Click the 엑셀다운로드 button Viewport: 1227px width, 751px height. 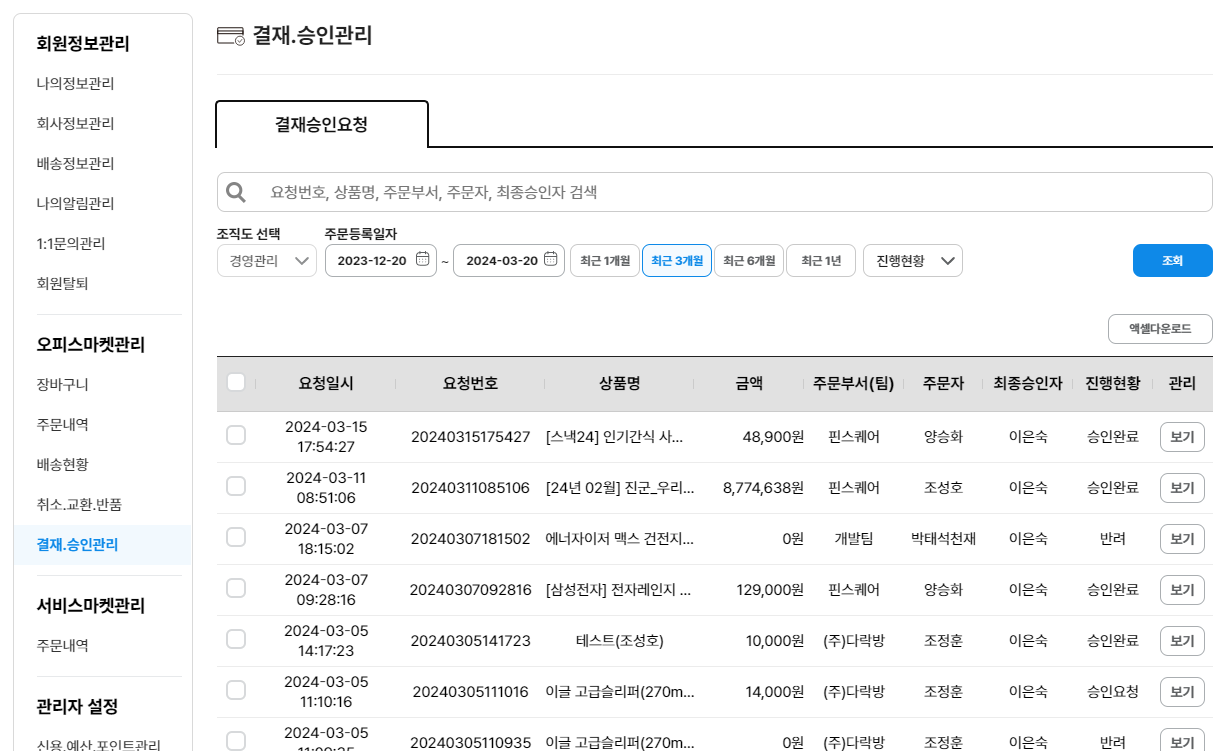click(x=1159, y=329)
